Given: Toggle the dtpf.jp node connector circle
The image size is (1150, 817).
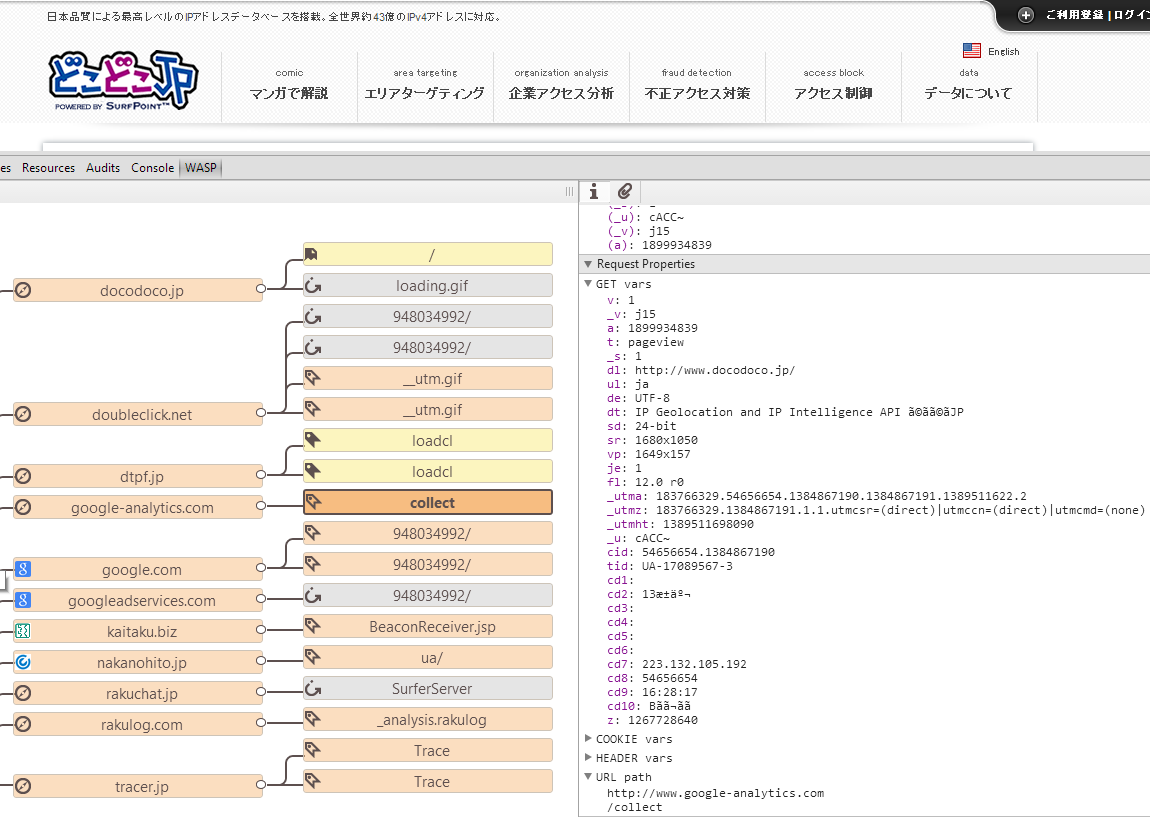Looking at the screenshot, I should tap(260, 475).
